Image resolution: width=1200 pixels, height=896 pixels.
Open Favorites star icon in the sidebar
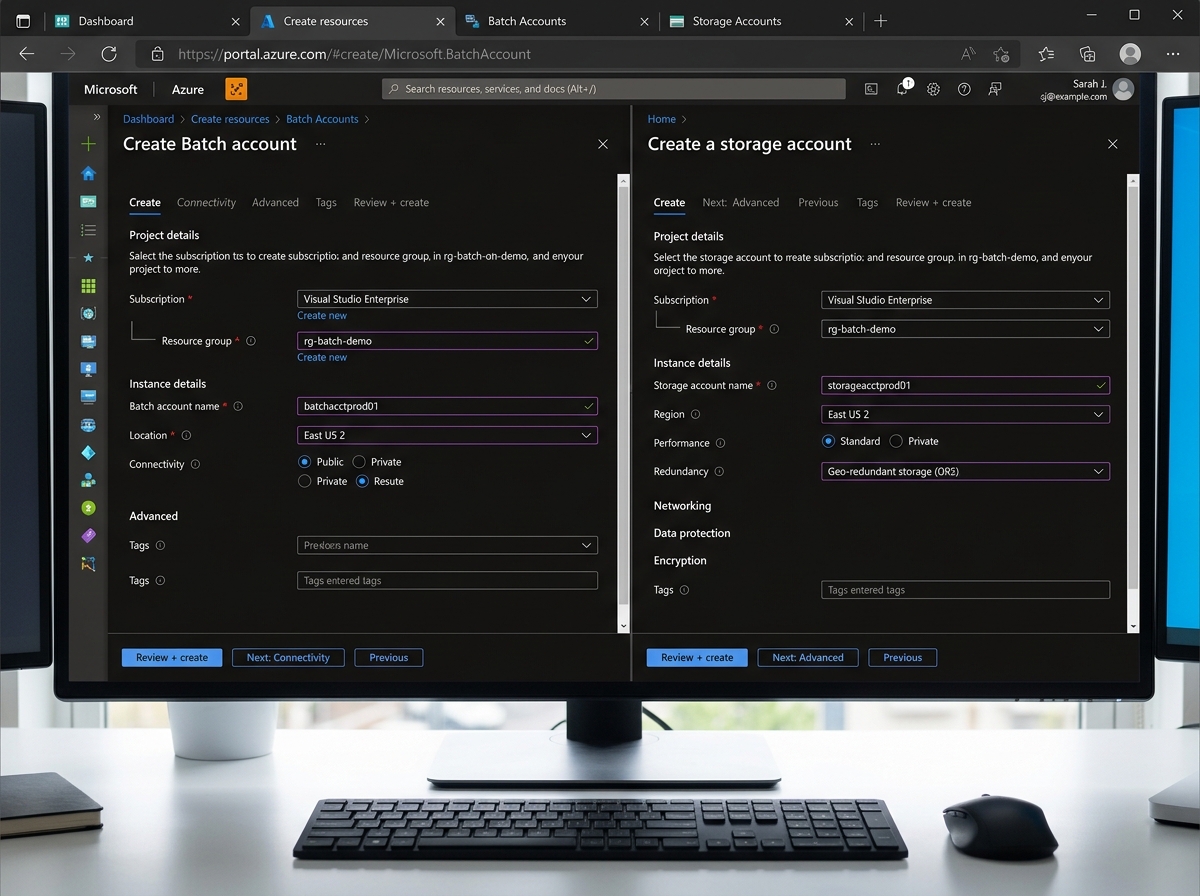pyautogui.click(x=88, y=257)
